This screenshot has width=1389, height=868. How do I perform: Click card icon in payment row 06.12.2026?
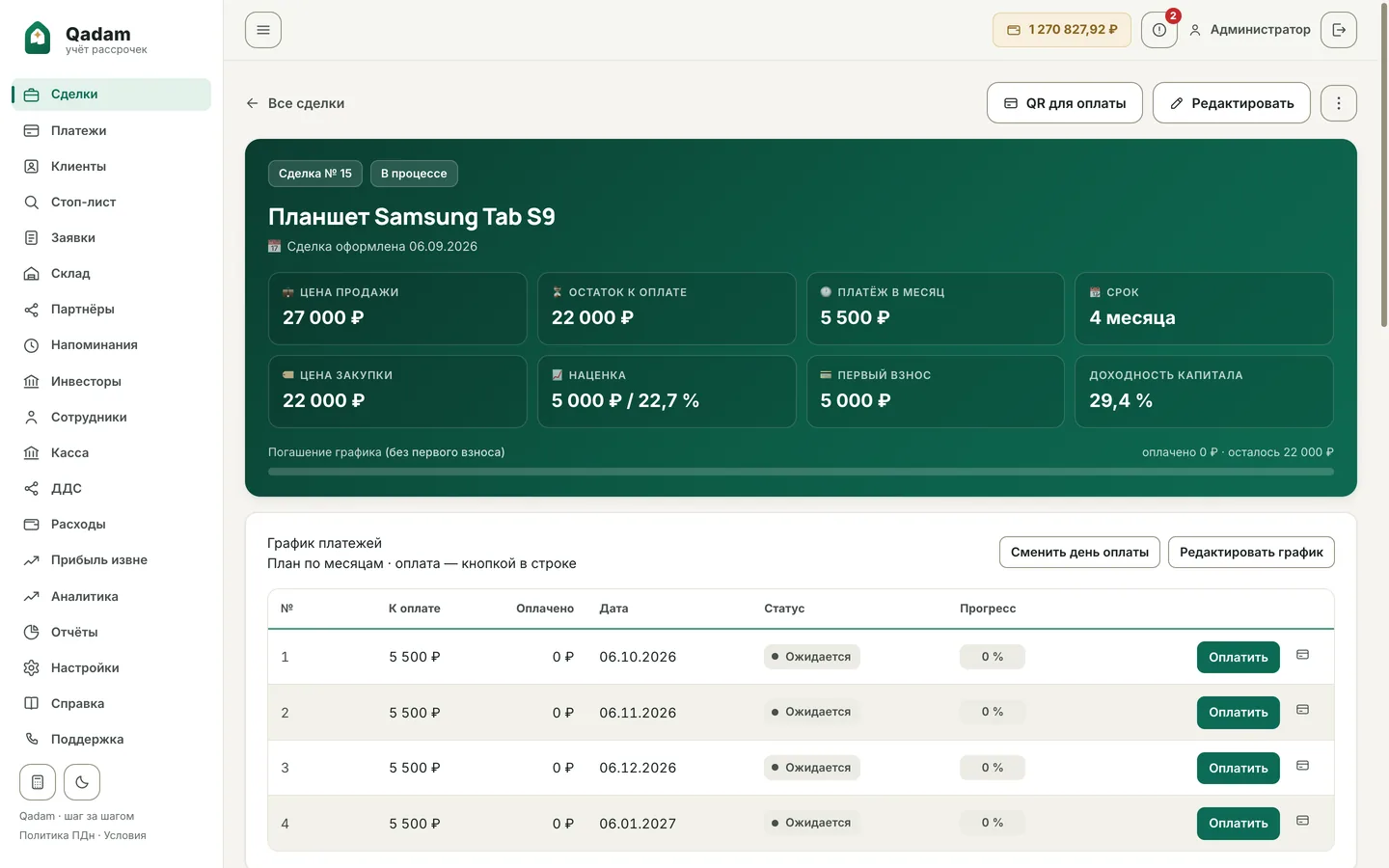coord(1302,766)
